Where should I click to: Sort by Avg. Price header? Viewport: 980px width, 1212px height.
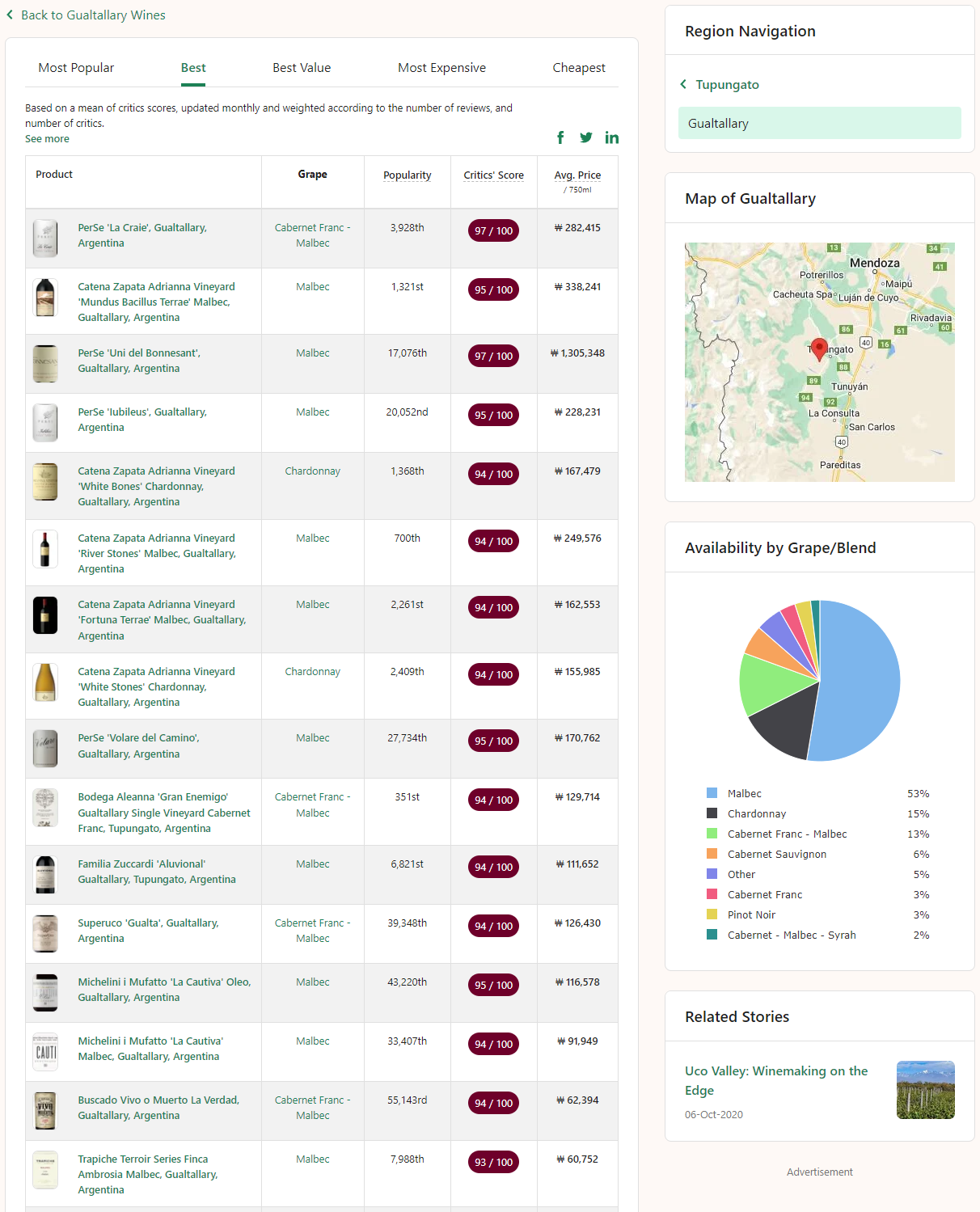(577, 175)
